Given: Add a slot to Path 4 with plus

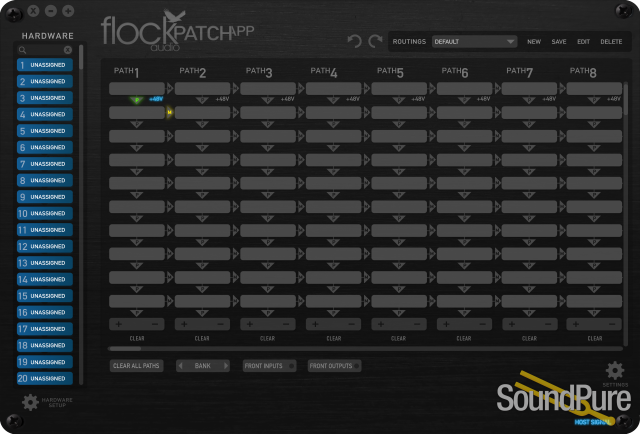Looking at the screenshot, I should click(x=315, y=324).
